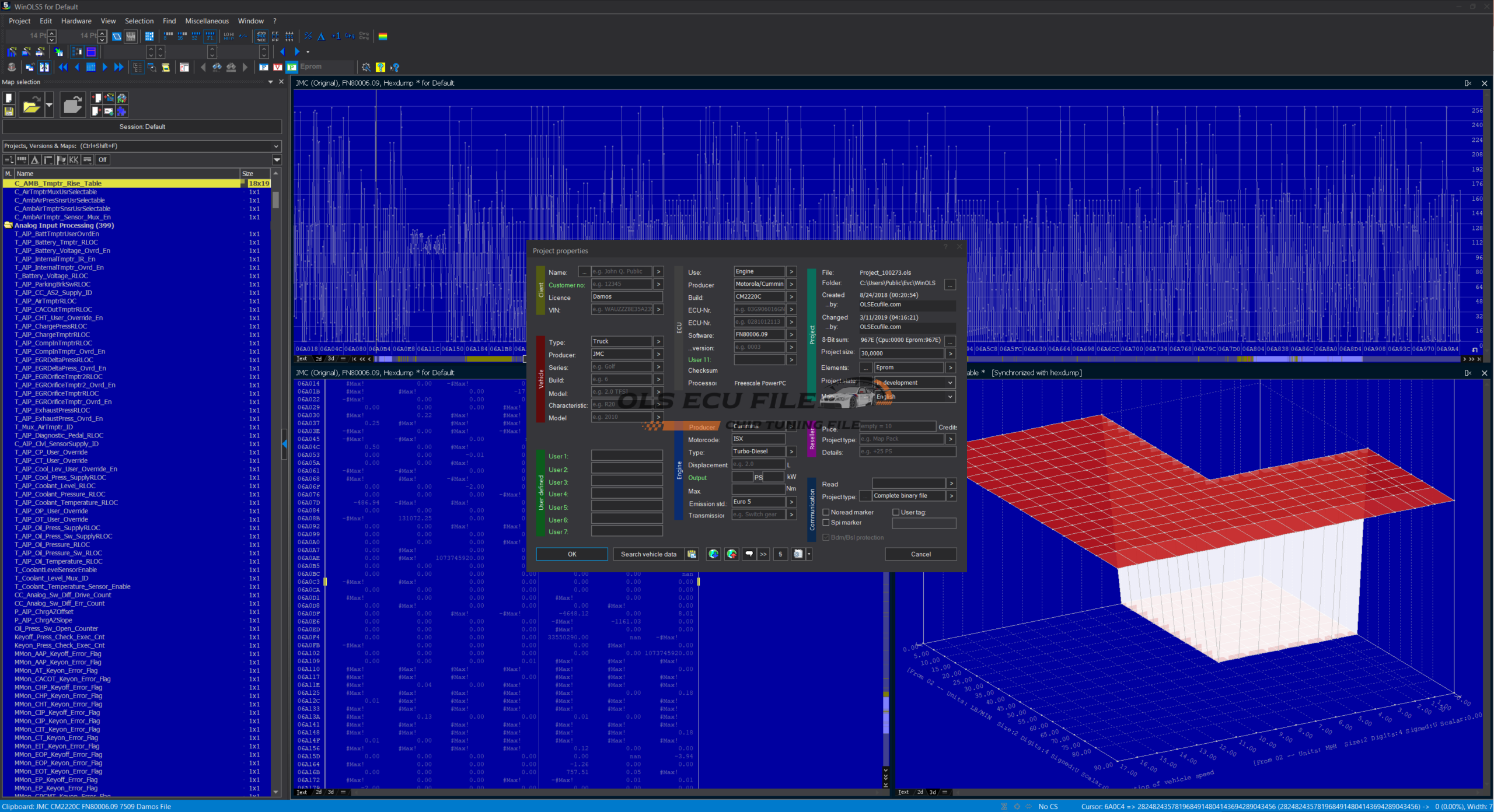This screenshot has height=812, width=1494.
Task: Click the save project floppy icon
Action: tap(9, 111)
